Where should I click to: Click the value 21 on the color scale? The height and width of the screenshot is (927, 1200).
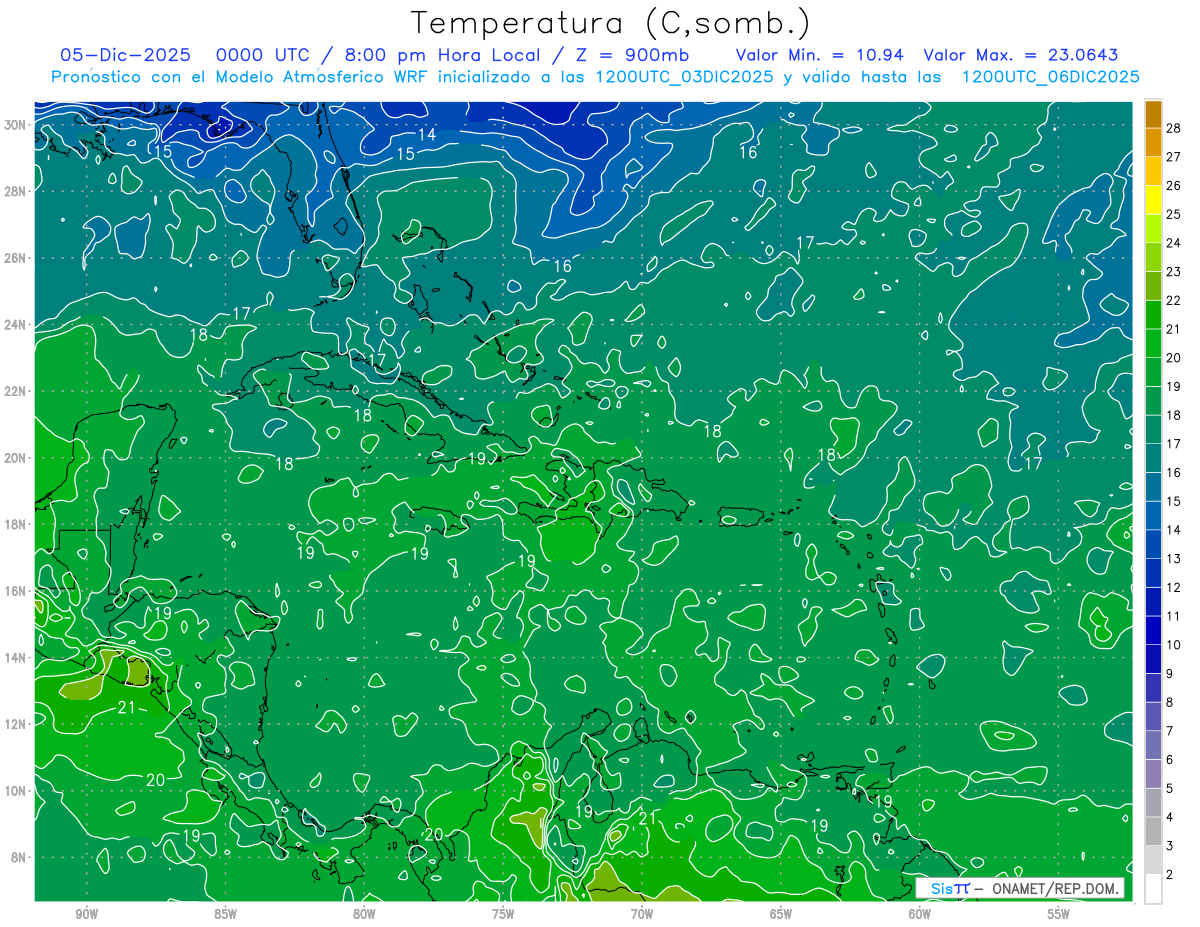(x=1174, y=329)
